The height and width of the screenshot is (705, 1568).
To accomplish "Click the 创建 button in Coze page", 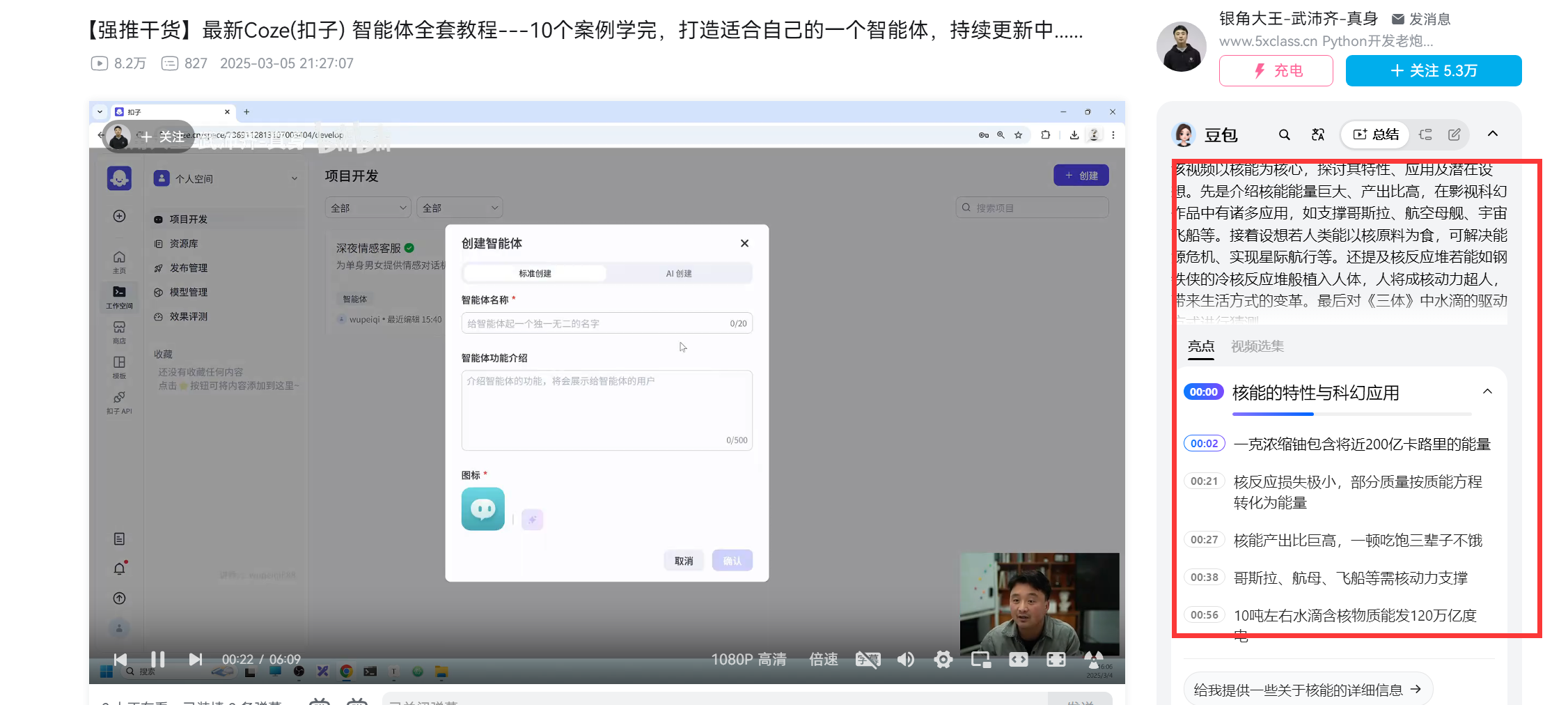I will click(1081, 176).
